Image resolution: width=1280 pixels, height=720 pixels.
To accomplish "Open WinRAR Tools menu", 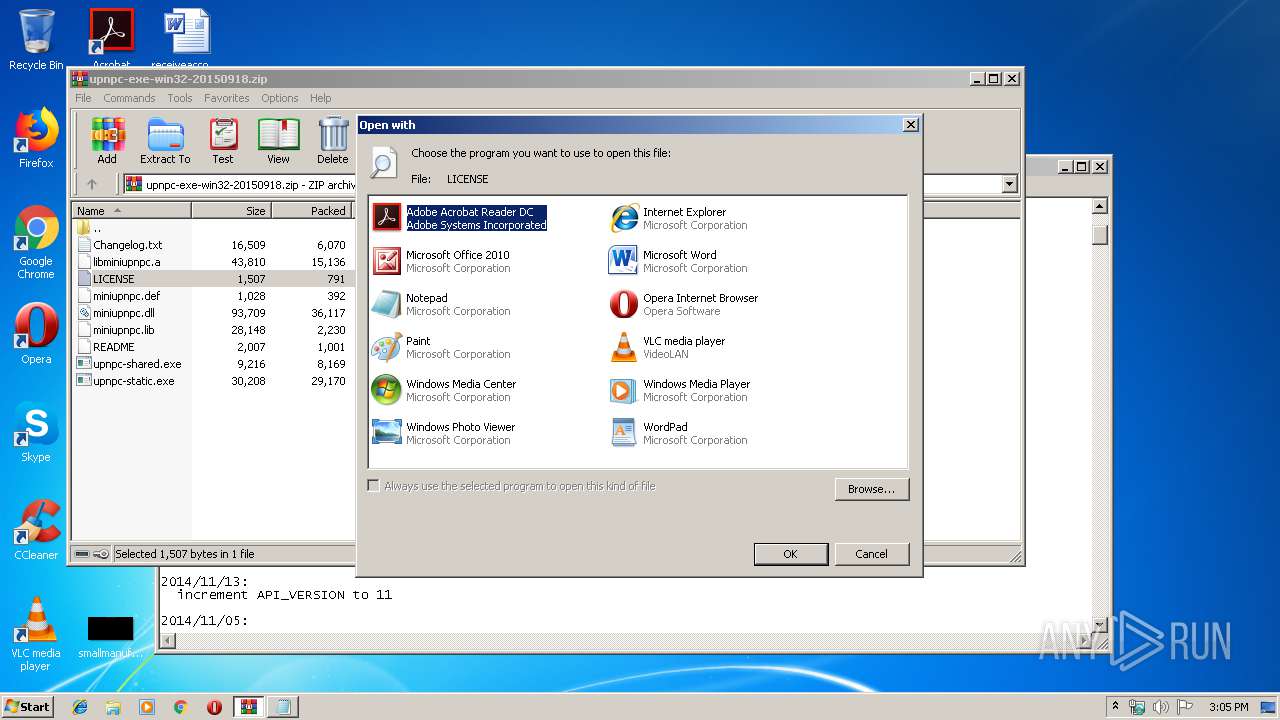I will click(x=180, y=98).
